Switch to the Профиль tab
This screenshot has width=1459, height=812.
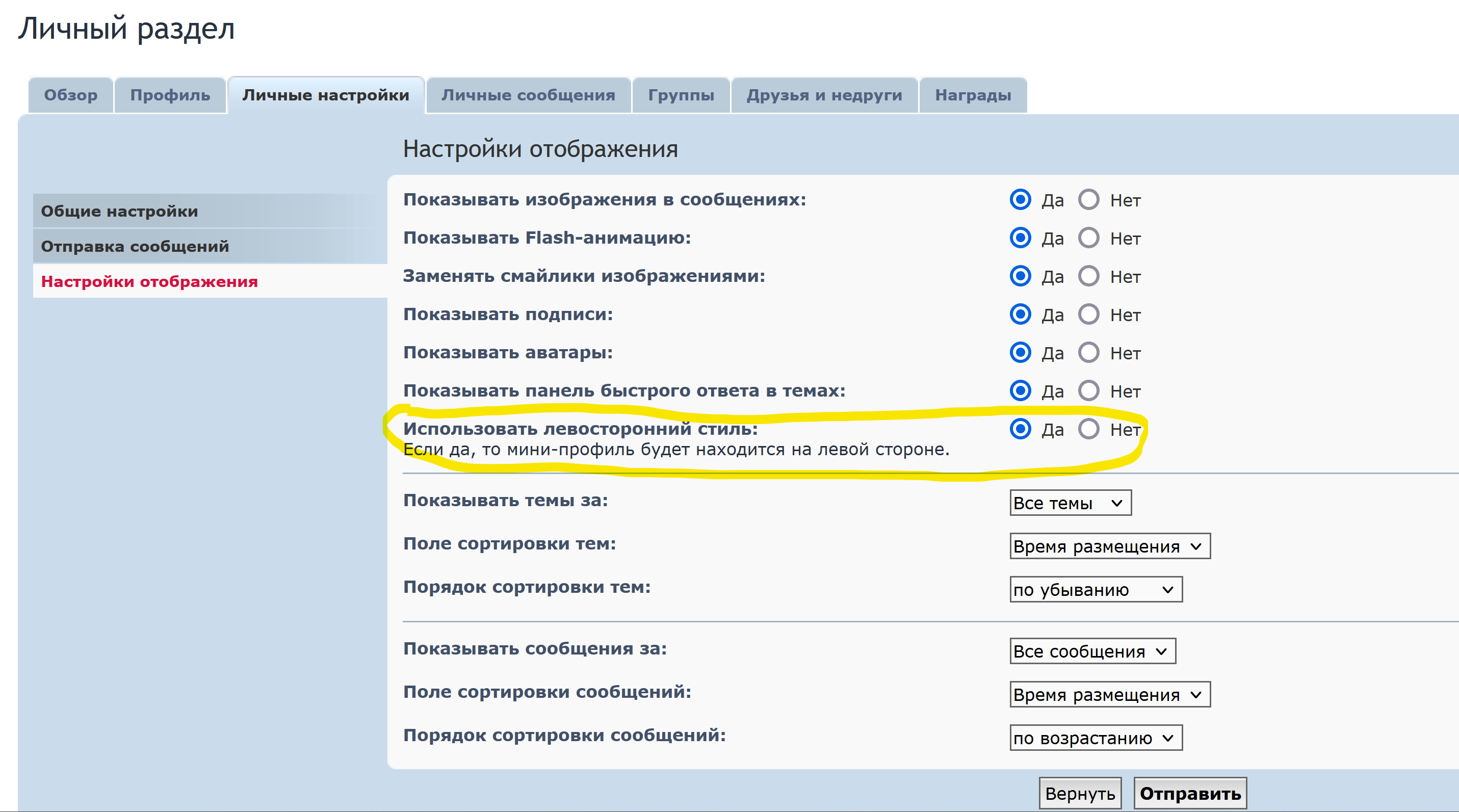click(170, 95)
